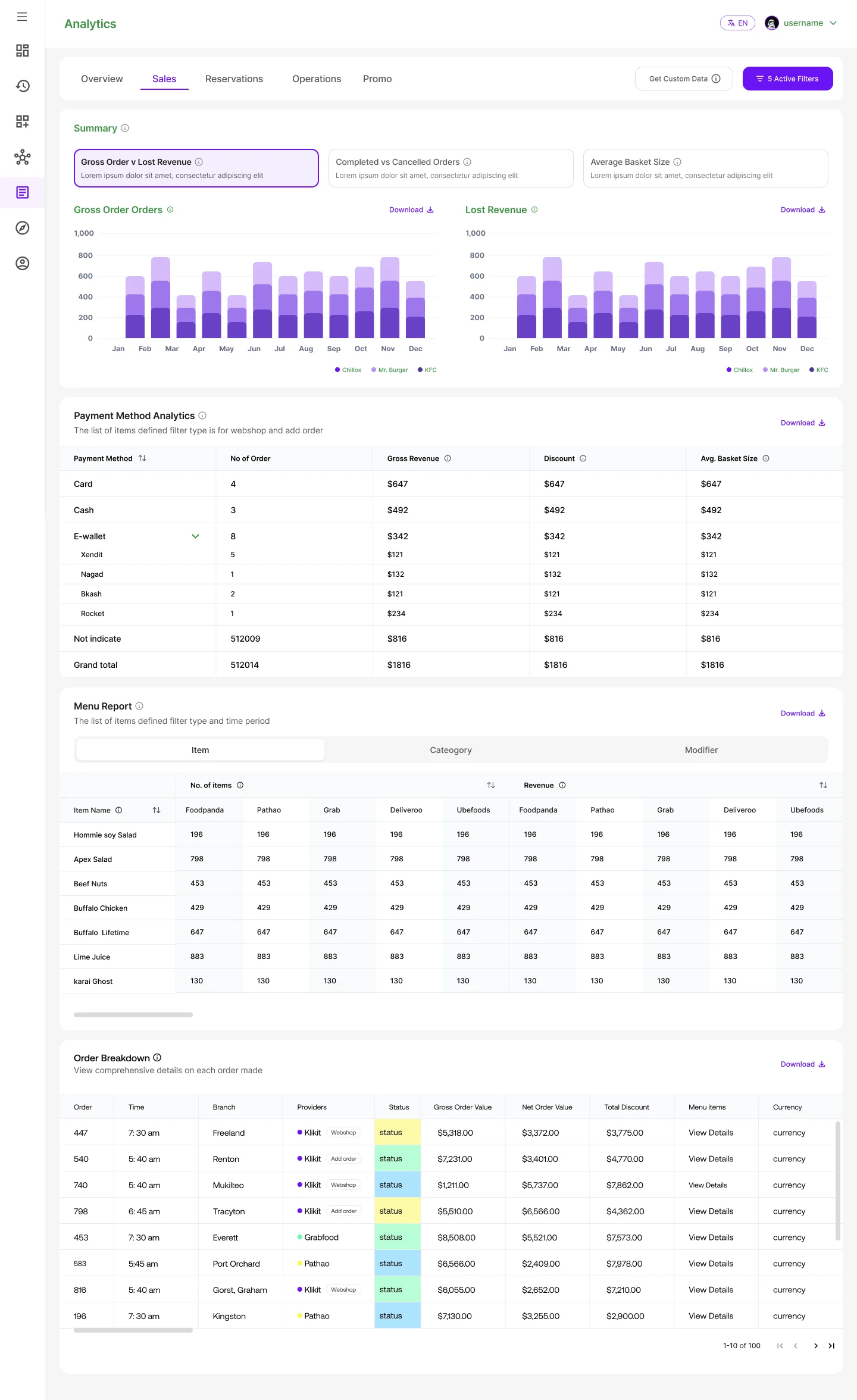Click info icon on Gross Revenue column
The height and width of the screenshot is (1400, 857).
pos(448,458)
